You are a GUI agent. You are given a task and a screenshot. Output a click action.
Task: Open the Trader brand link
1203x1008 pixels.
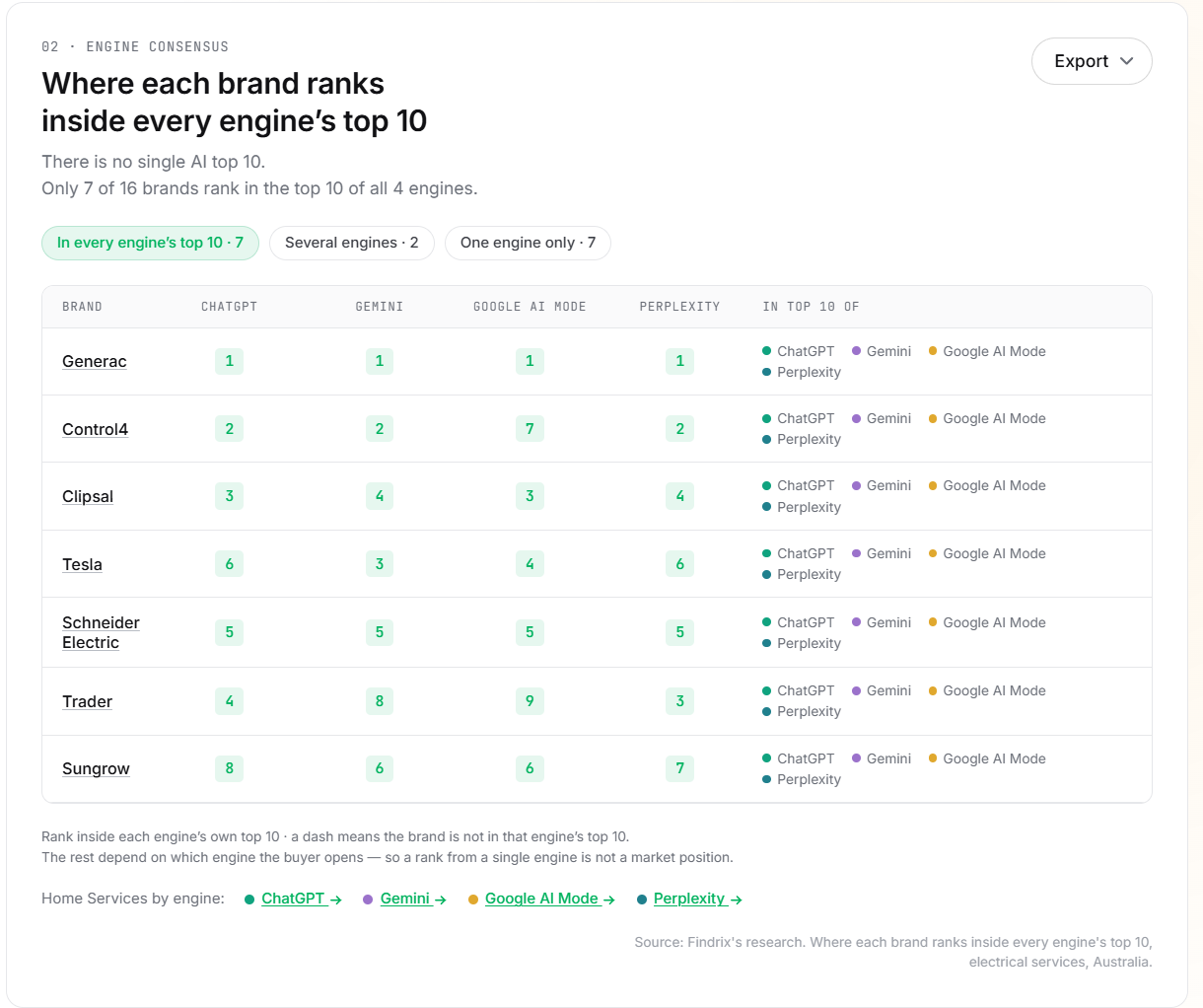pos(88,701)
